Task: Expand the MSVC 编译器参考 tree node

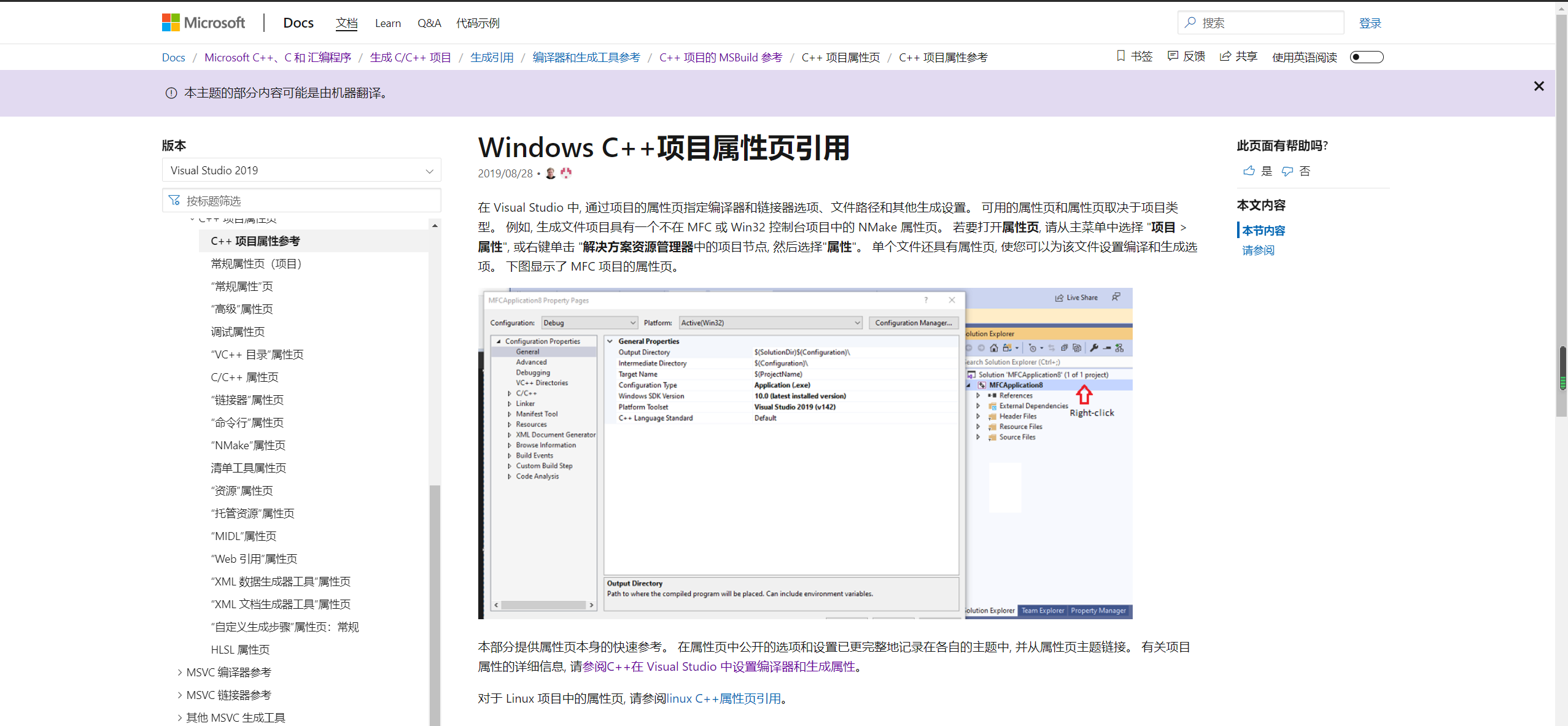Action: click(x=179, y=672)
